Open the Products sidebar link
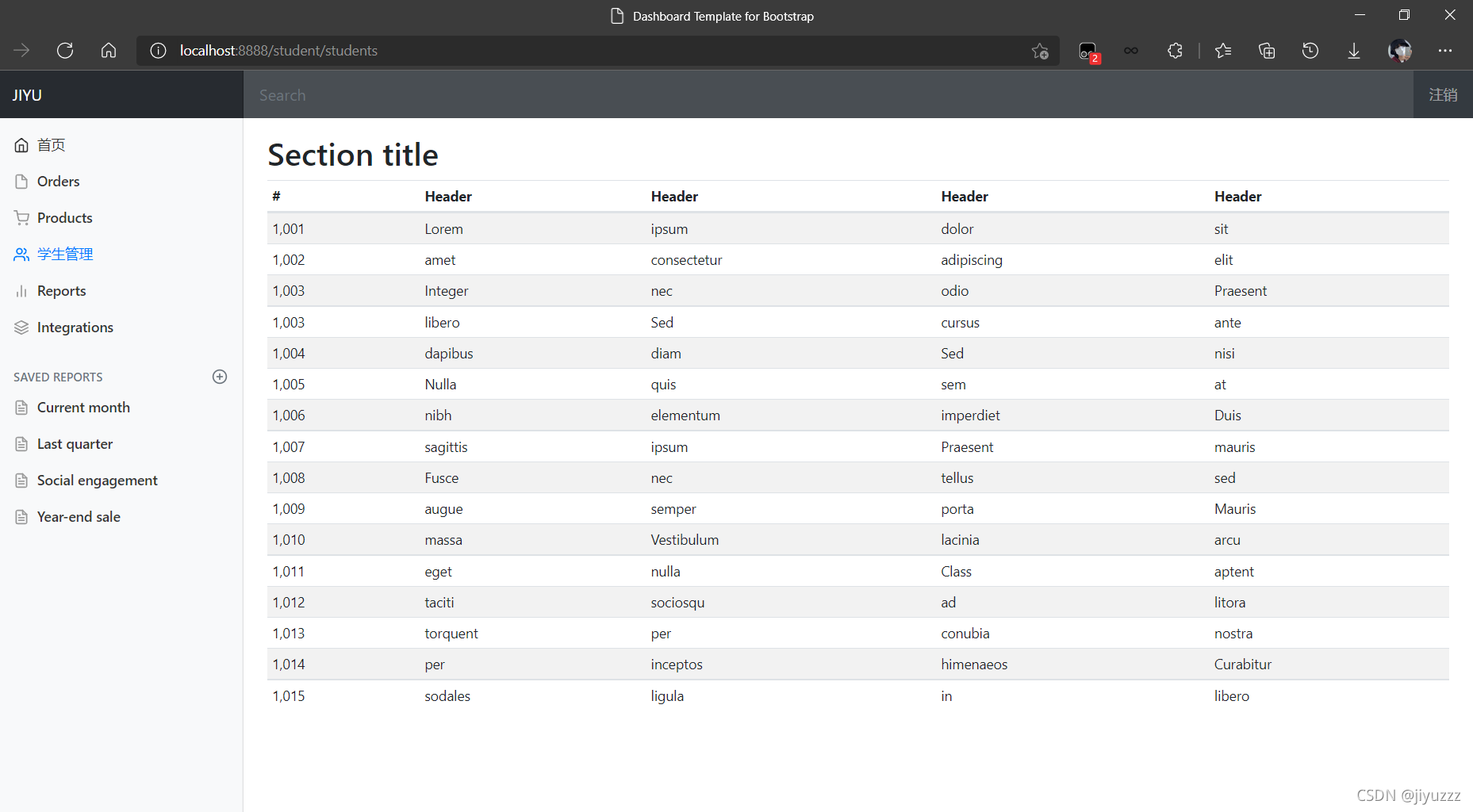This screenshot has height=812, width=1473. tap(65, 218)
